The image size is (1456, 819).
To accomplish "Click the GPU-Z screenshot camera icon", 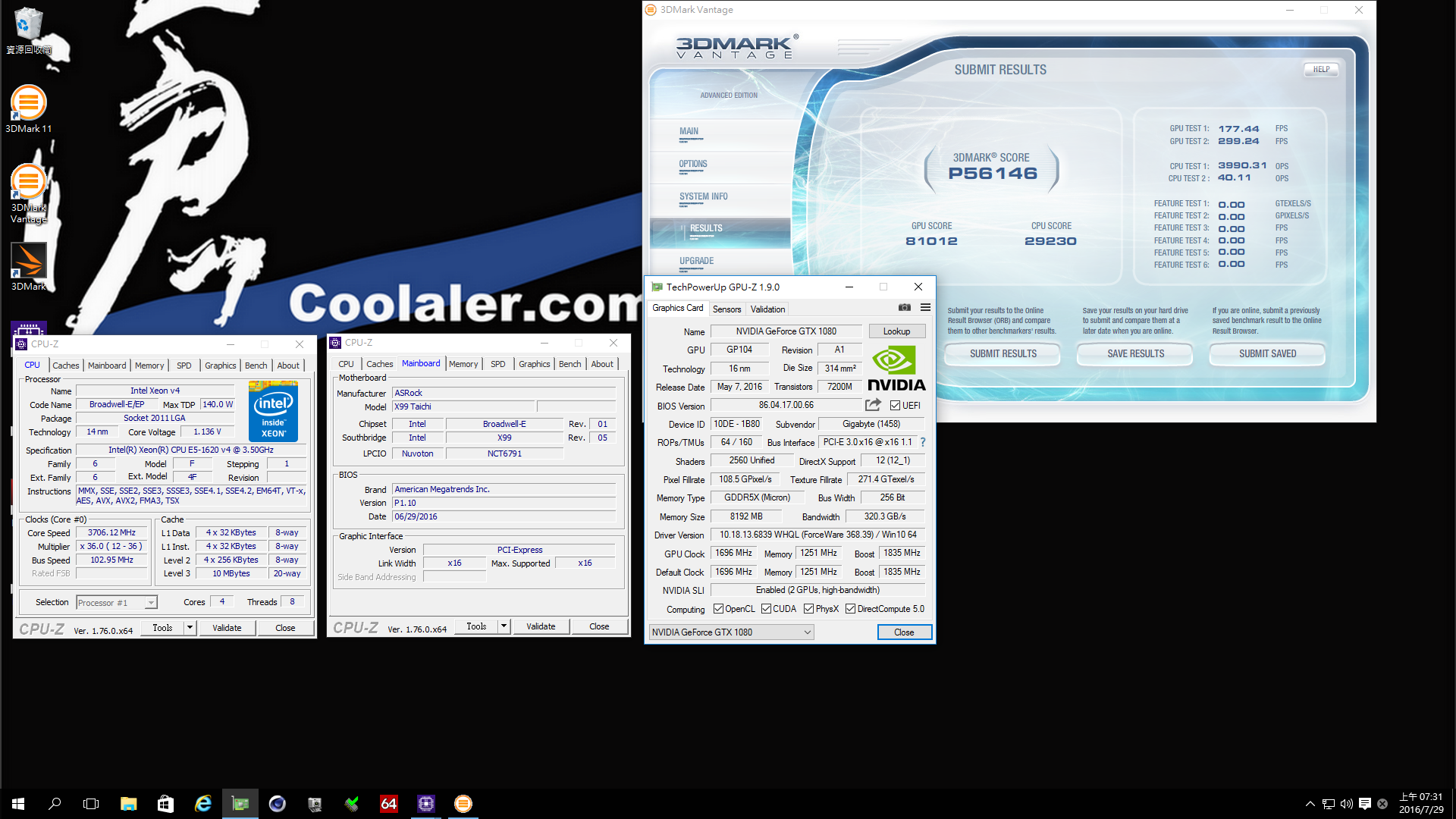I will click(x=905, y=307).
